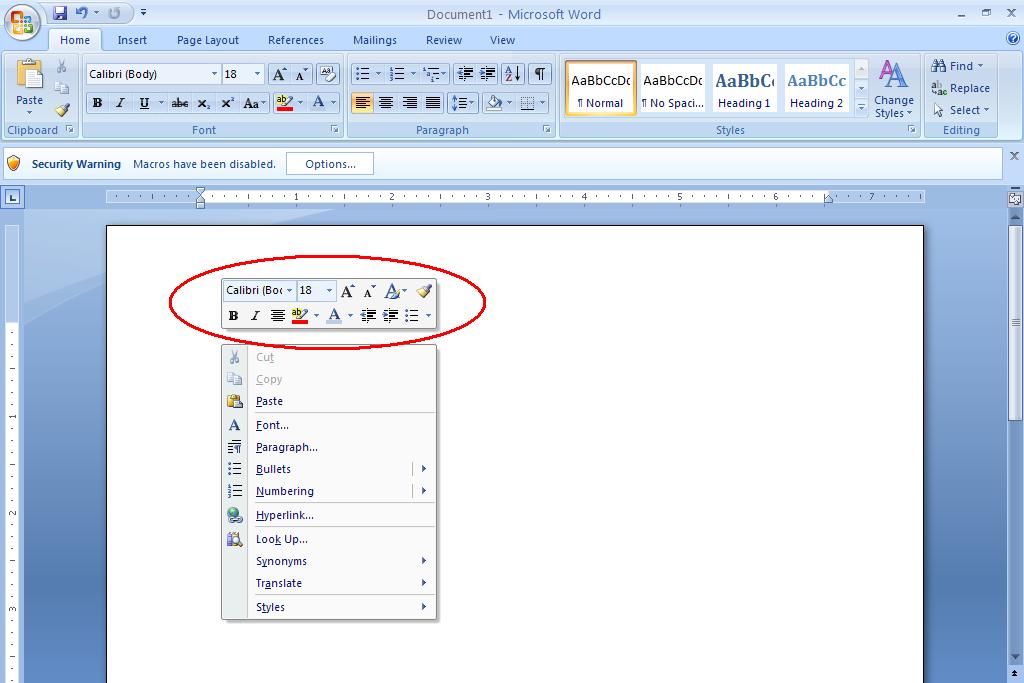Viewport: 1024px width, 683px height.
Task: Switch to the Insert tab
Action: coord(132,40)
